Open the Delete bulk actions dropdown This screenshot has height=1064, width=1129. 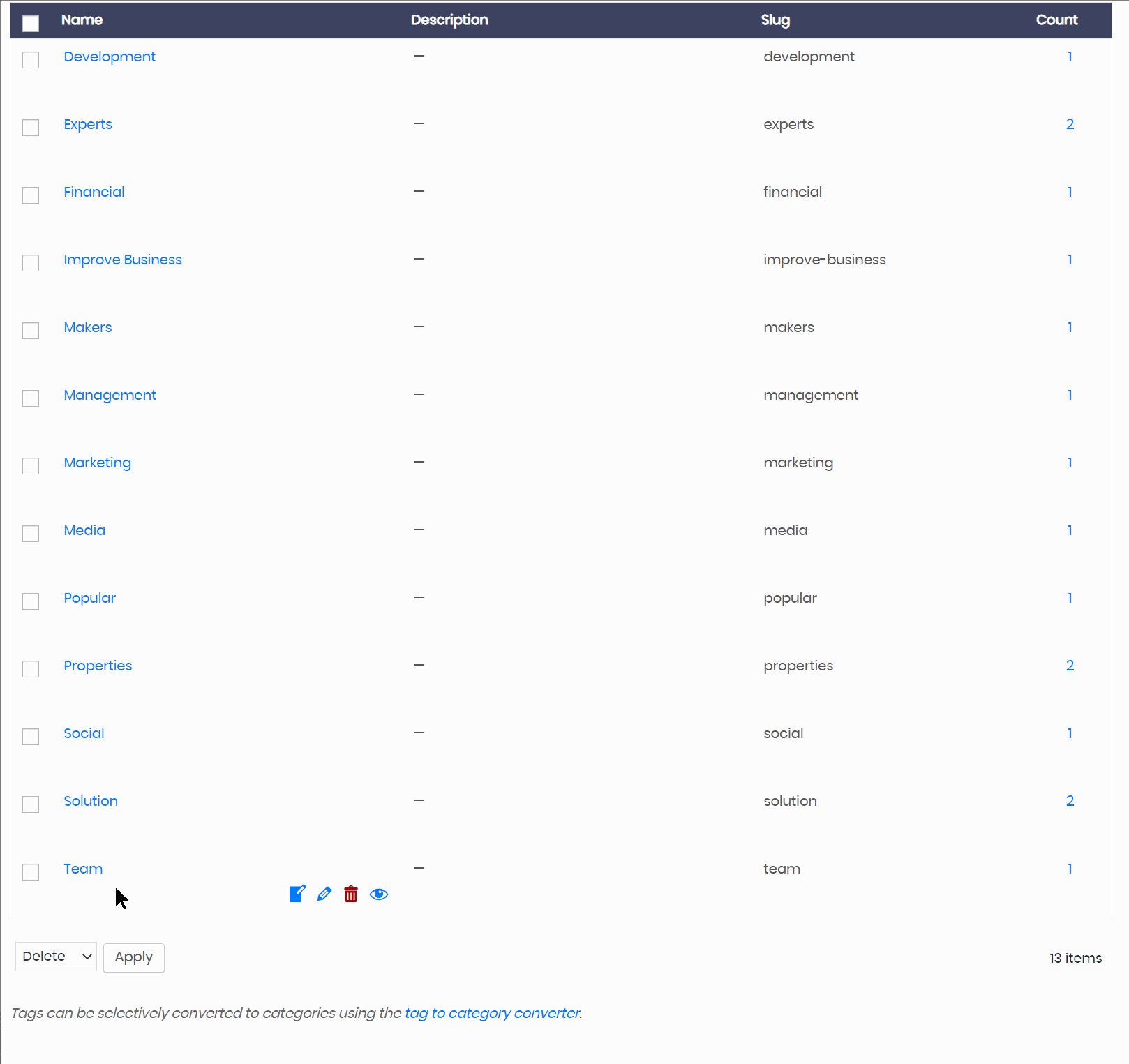[x=56, y=957]
